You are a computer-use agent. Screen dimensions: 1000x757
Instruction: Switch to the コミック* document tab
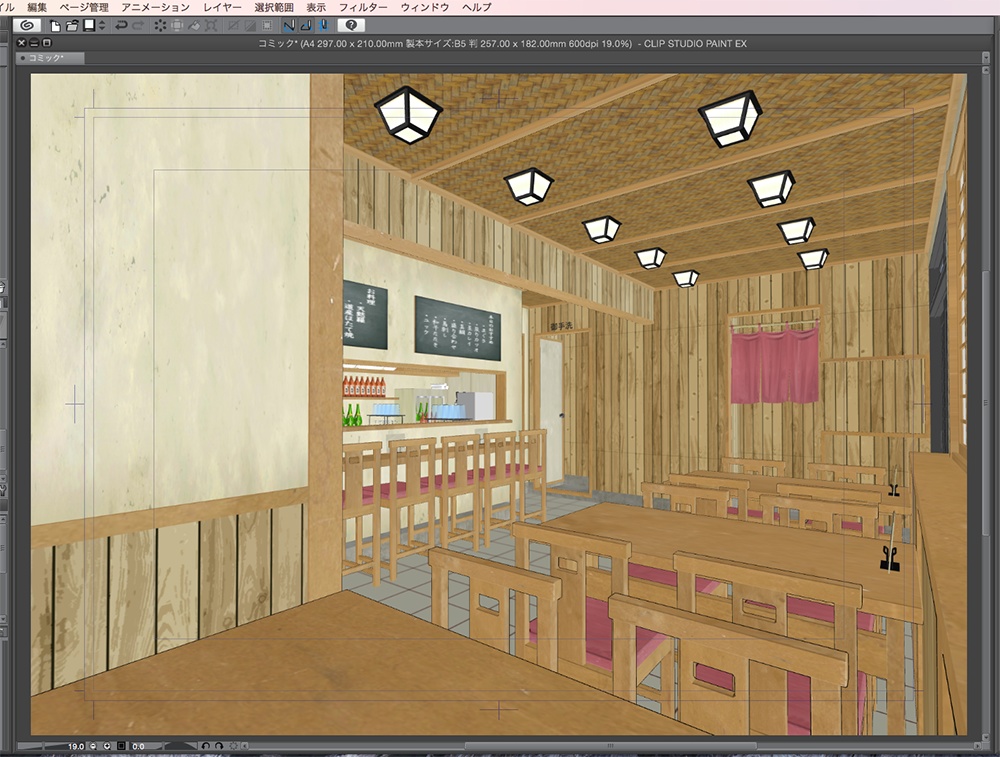pyautogui.click(x=50, y=58)
